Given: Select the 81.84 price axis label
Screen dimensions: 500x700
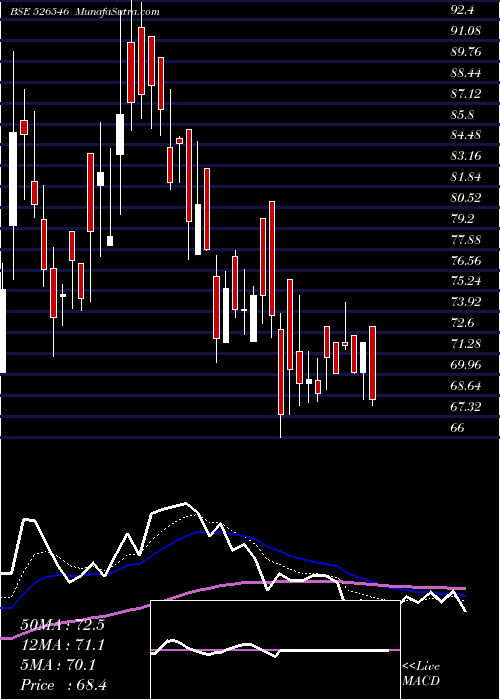Looking at the screenshot, I should pos(466,177).
